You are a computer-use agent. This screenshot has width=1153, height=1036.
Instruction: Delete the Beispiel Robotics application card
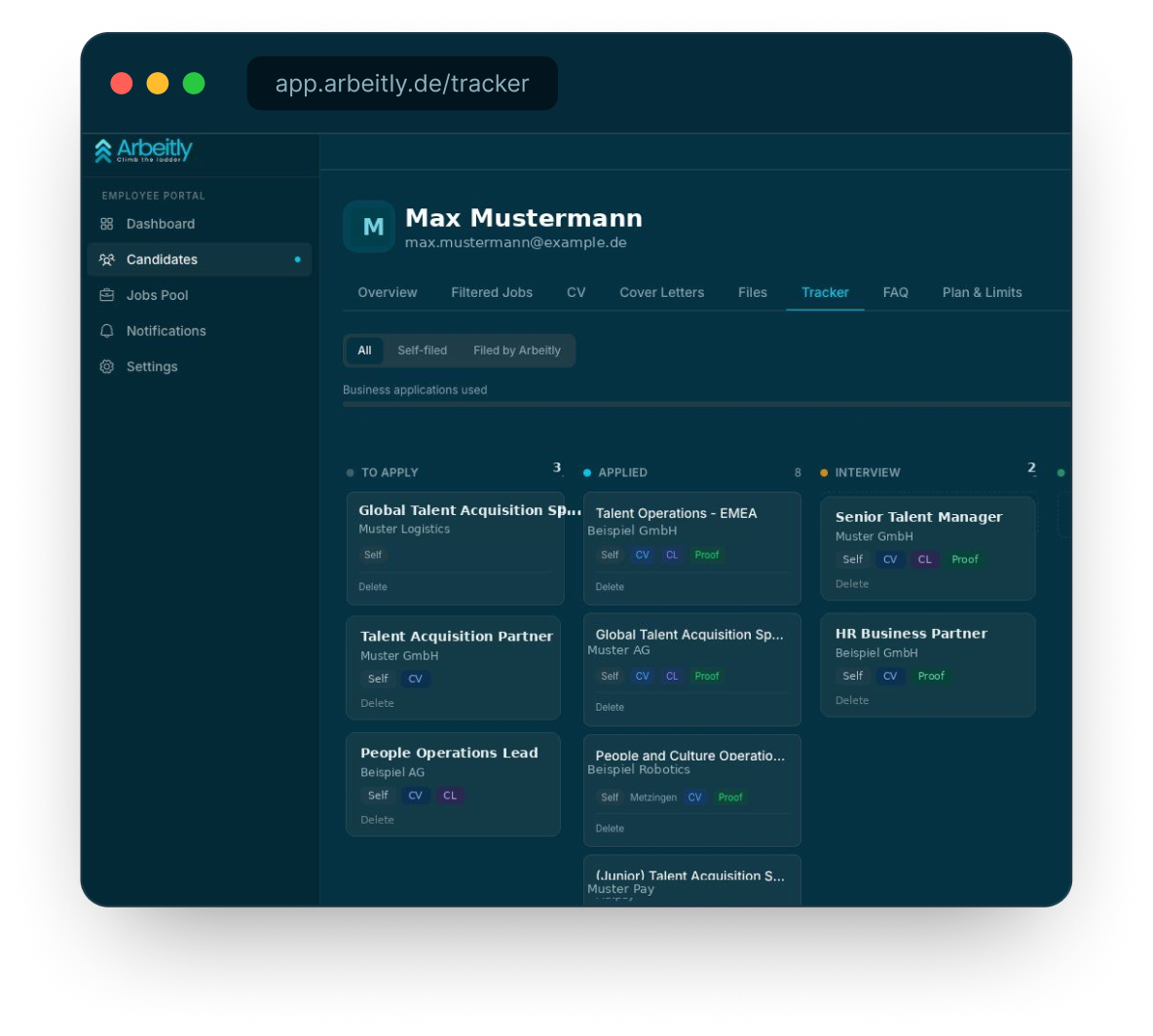[610, 829]
